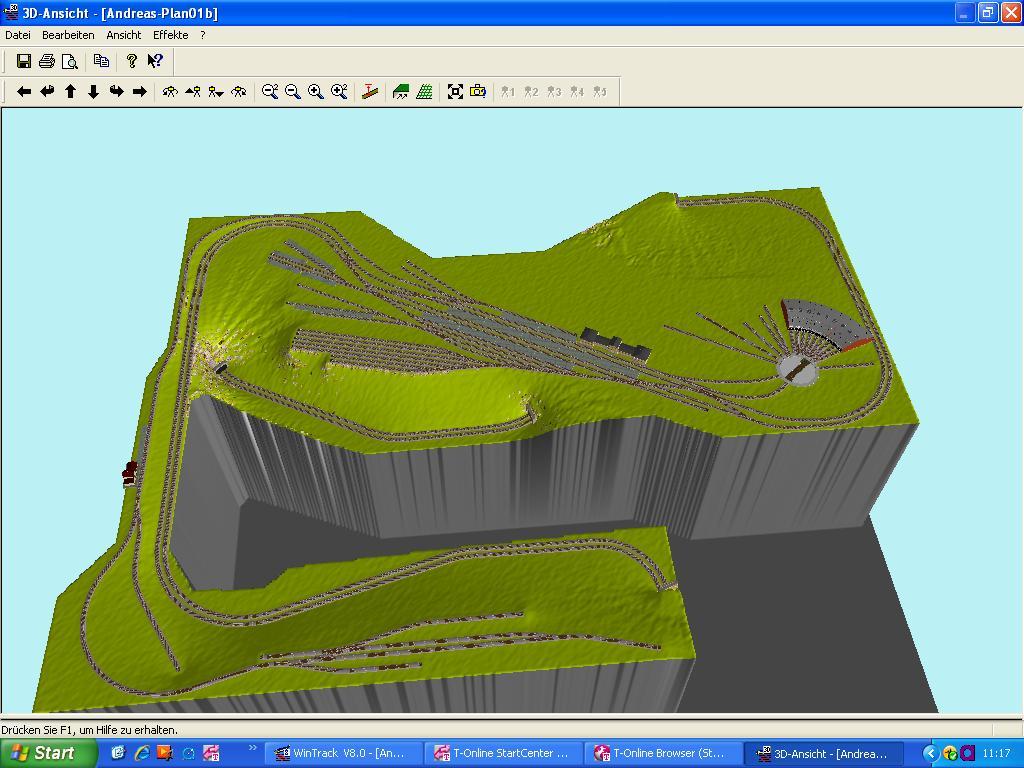Open the Effekte menu
The width and height of the screenshot is (1024, 768).
click(x=170, y=35)
